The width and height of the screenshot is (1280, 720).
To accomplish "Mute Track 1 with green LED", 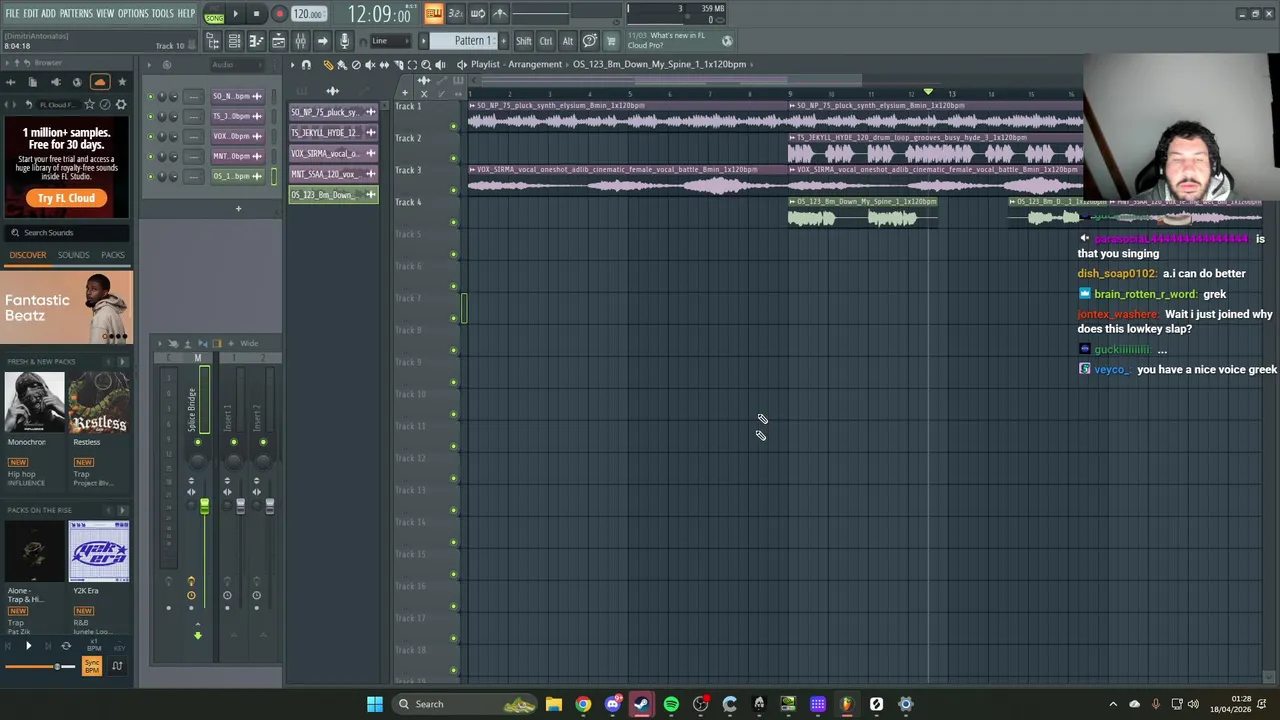I will click(453, 126).
